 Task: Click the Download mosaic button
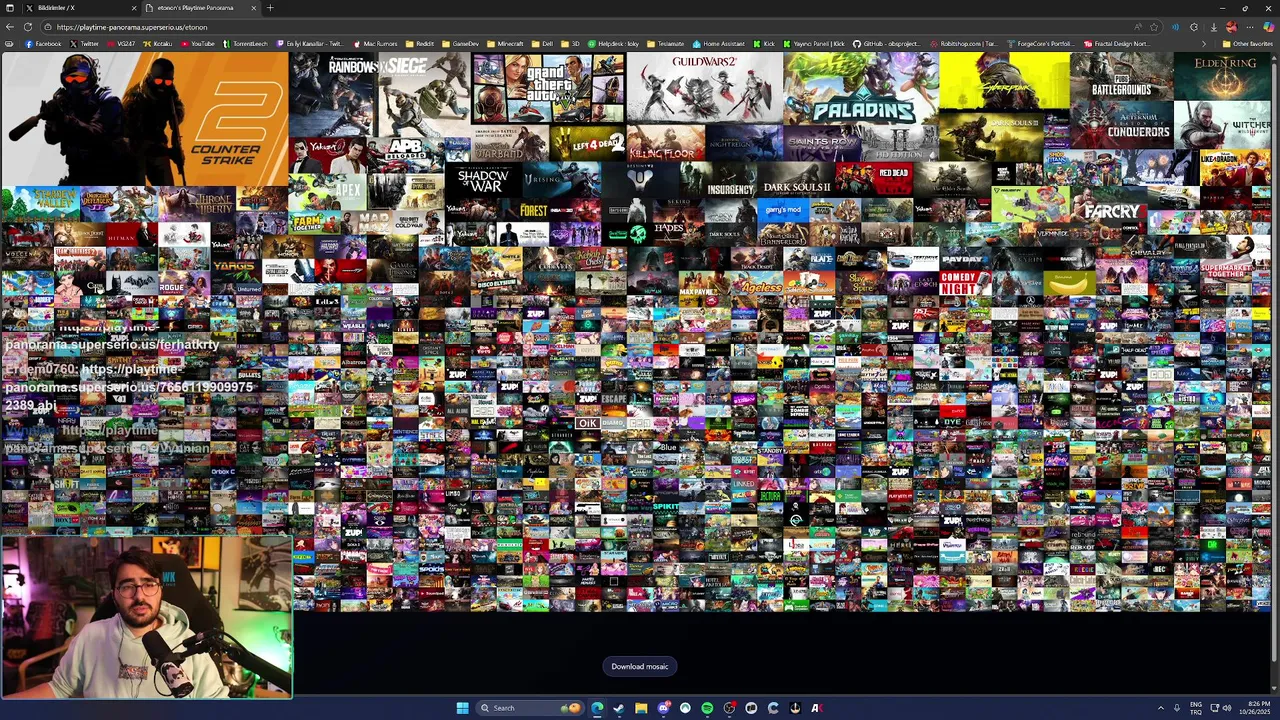(640, 666)
